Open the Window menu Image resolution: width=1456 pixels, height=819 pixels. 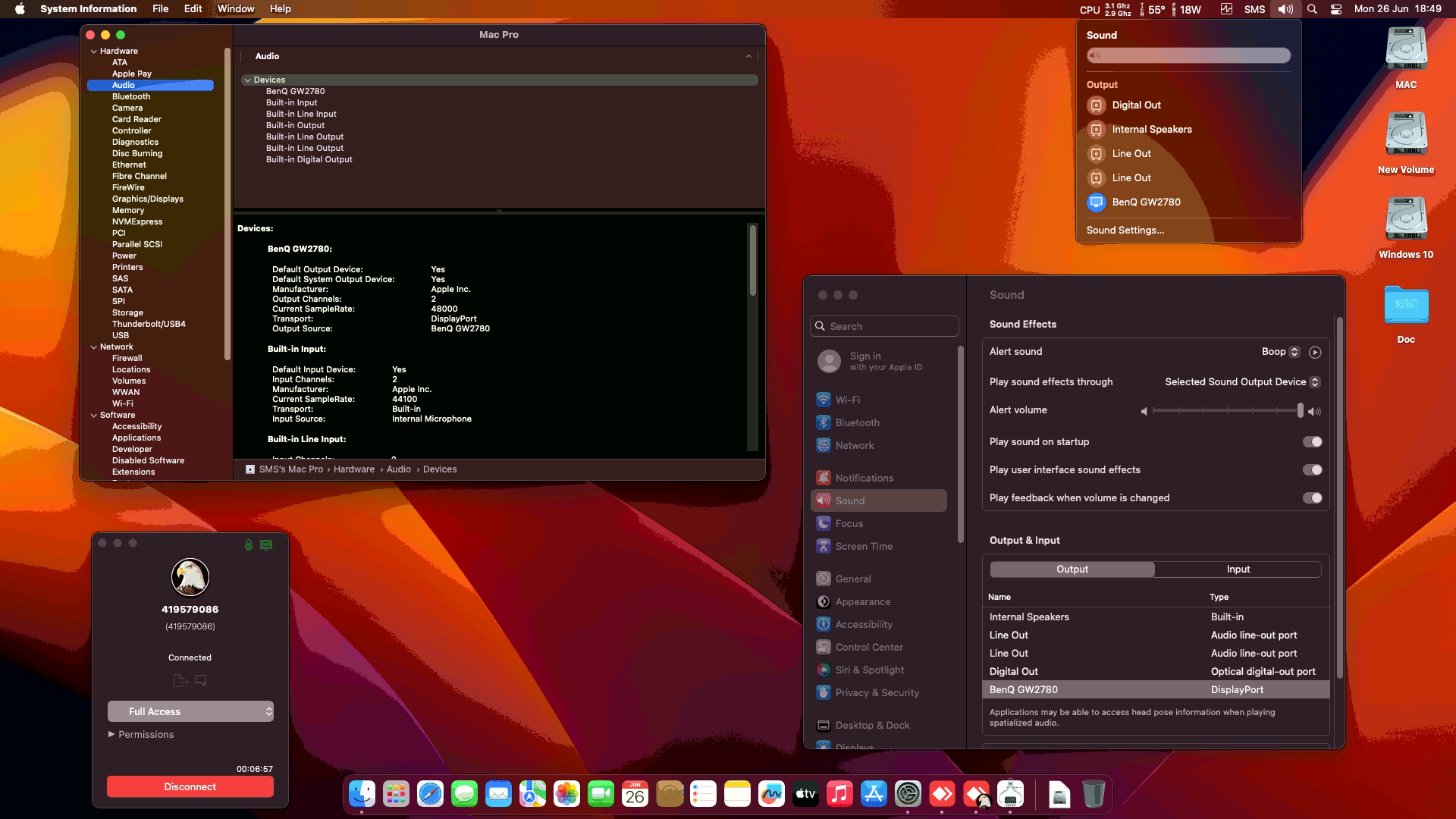[236, 9]
